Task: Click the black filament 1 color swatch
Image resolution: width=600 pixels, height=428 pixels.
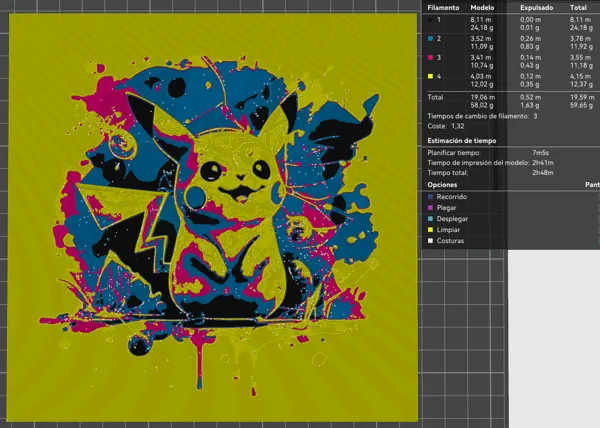Action: click(x=430, y=20)
